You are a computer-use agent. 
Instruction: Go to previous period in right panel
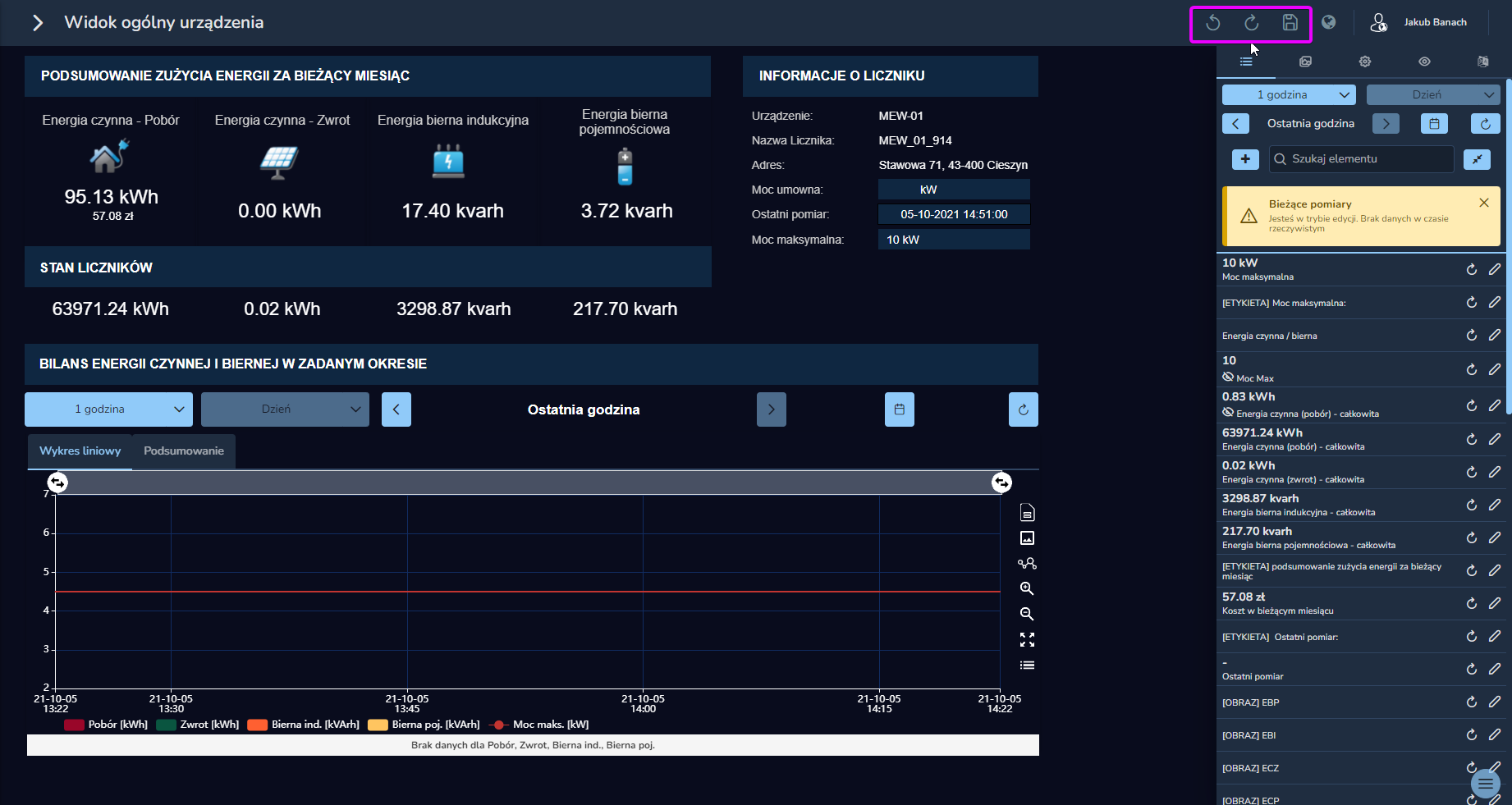coord(1235,124)
